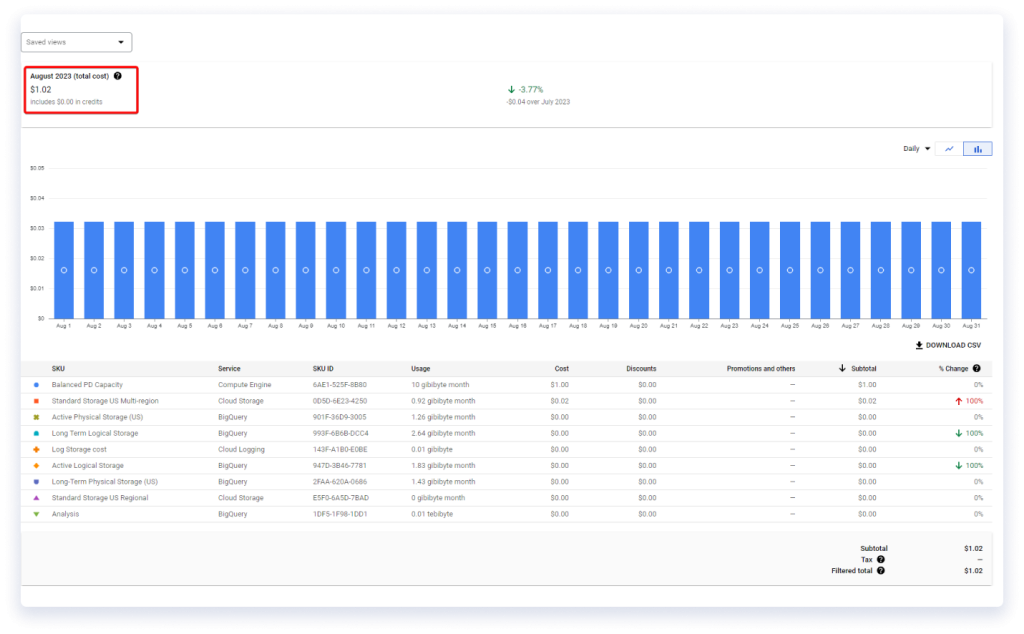Open the Daily interval dropdown
This screenshot has width=1024, height=634.
[x=915, y=148]
